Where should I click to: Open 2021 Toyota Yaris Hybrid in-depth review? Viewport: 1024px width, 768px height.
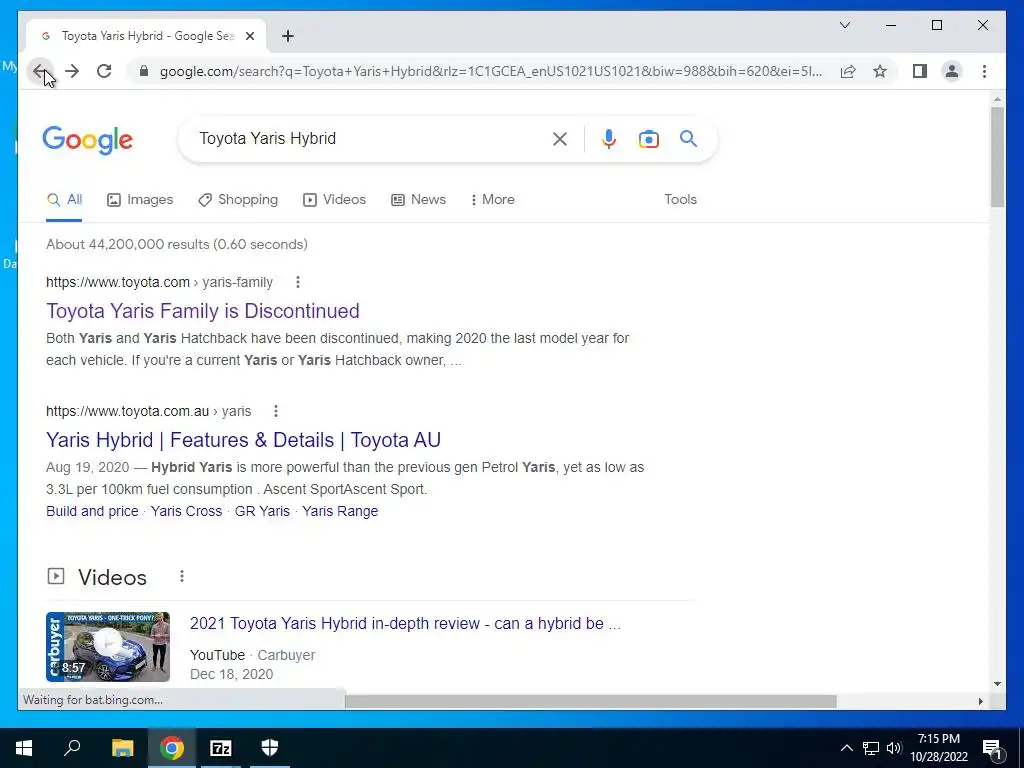tap(405, 624)
